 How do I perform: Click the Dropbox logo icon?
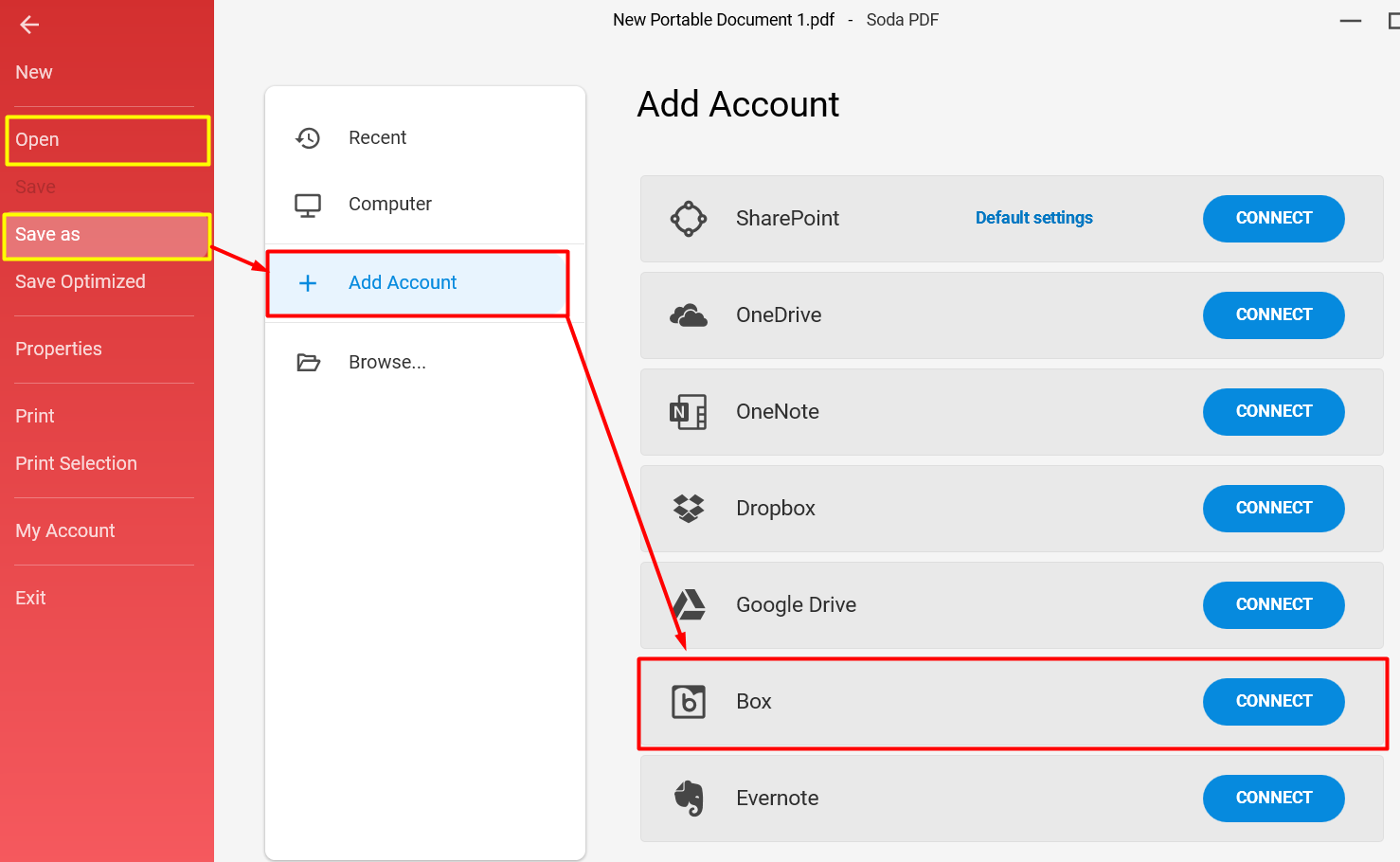pos(689,509)
